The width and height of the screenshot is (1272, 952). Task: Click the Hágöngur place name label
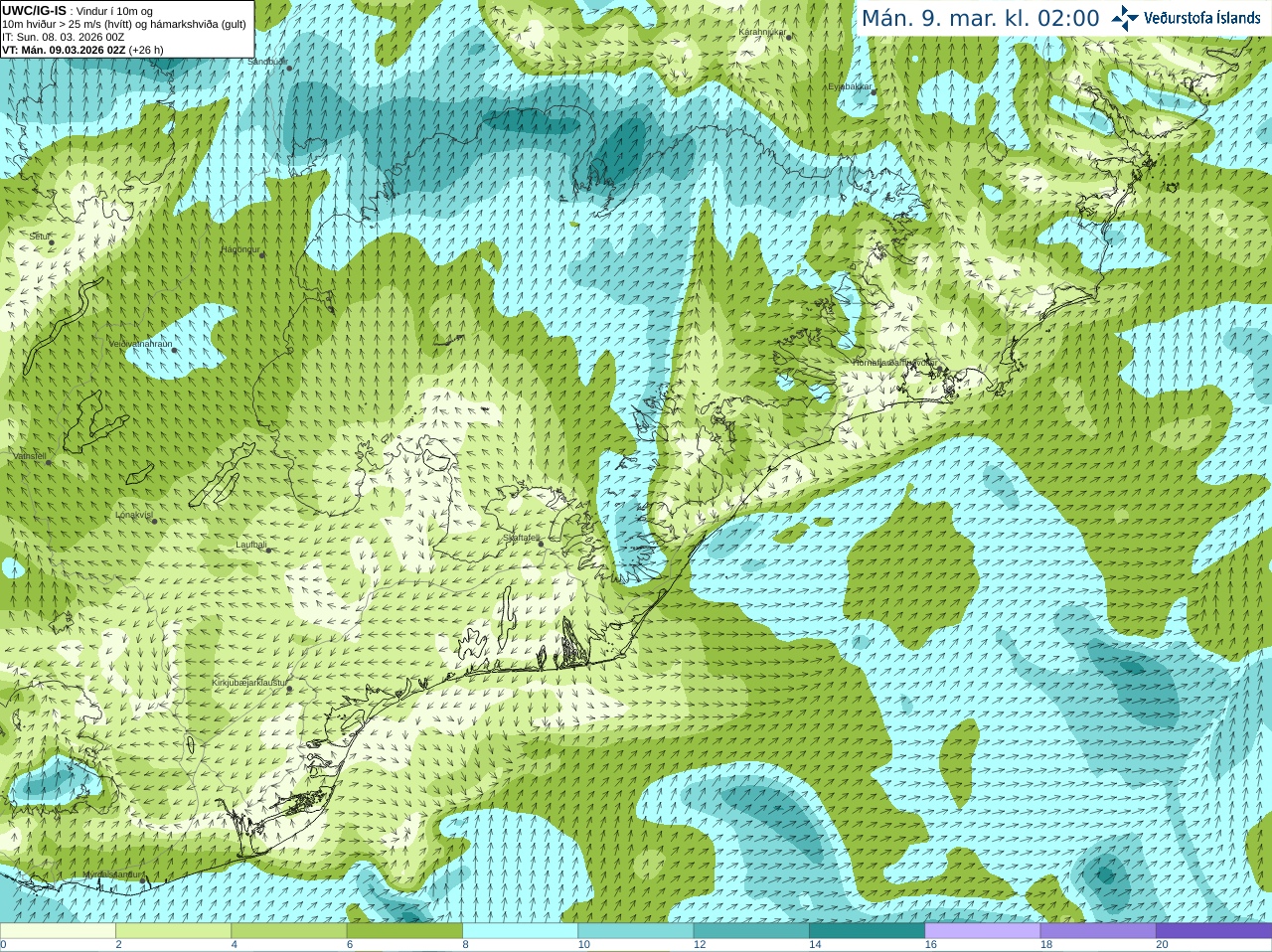(x=240, y=249)
